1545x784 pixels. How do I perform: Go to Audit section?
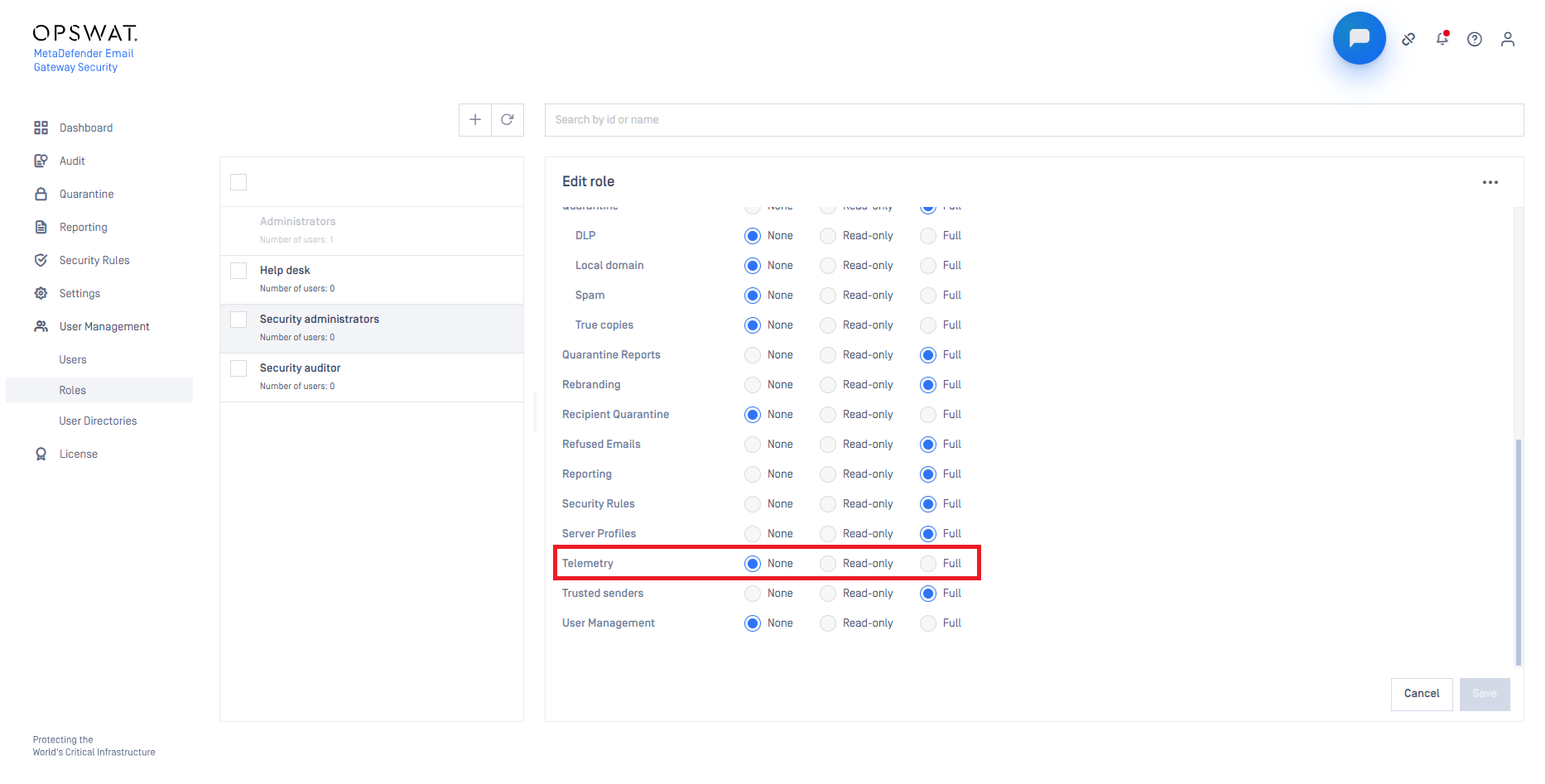point(72,161)
